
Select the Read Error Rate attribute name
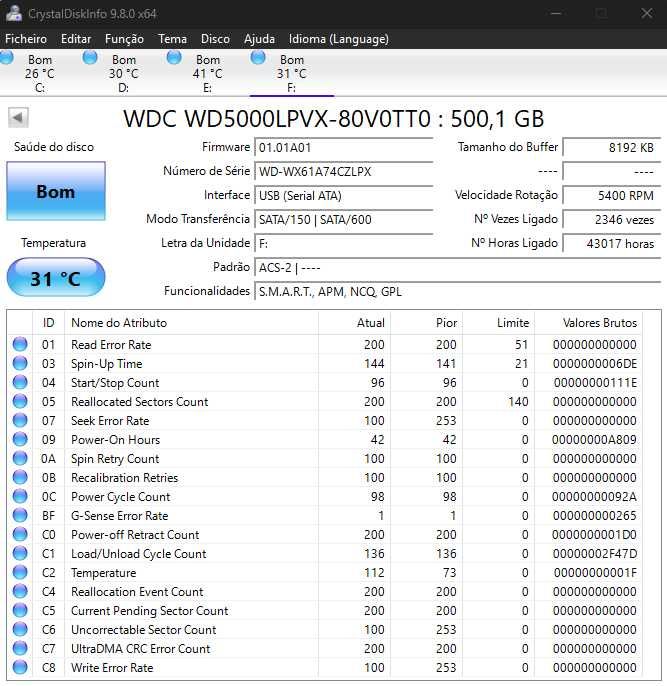[111, 345]
